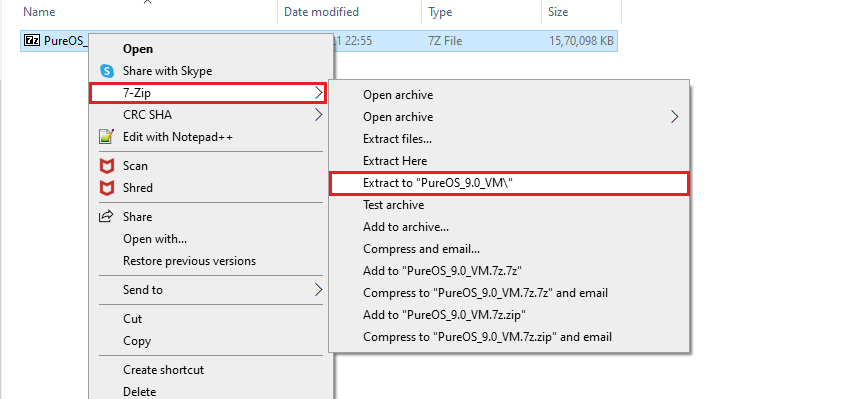Expand the 7-Zip submenu arrow
The image size is (857, 399).
coord(319,93)
